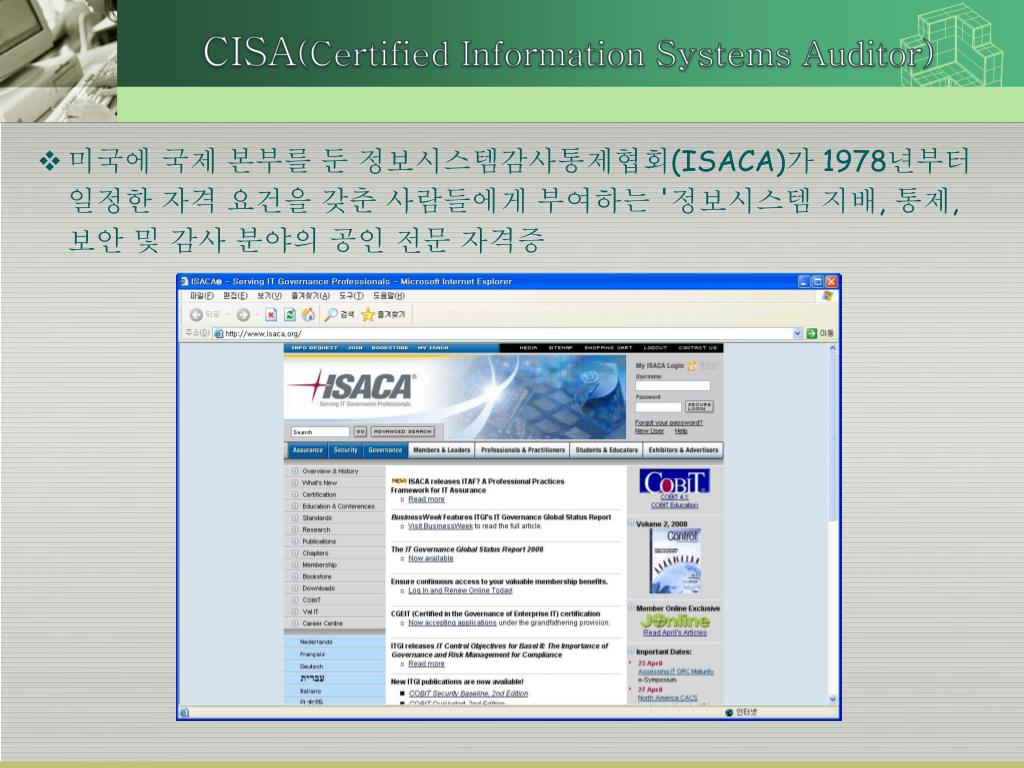Click the IE Forward arrow button
The image size is (1024, 768).
tap(243, 315)
